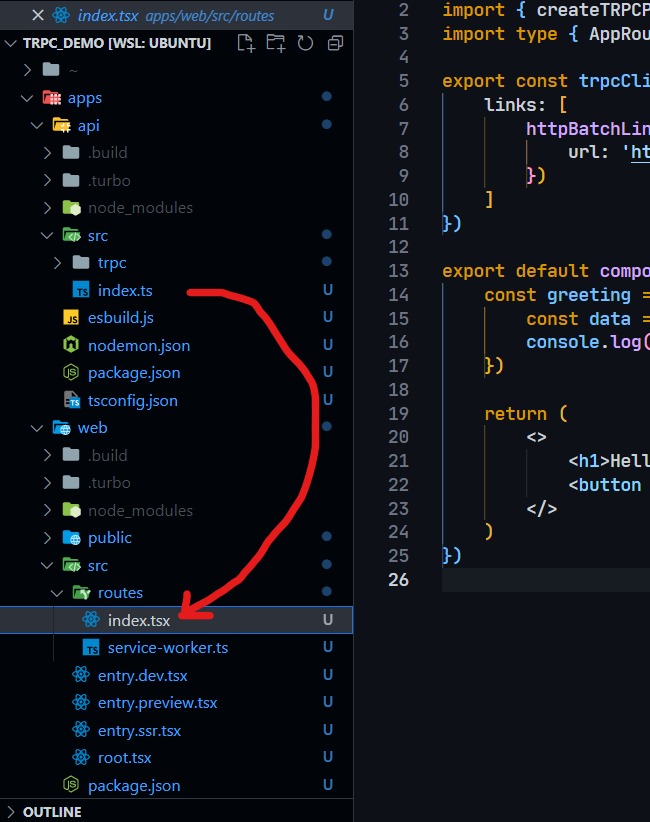Select index.tsx under routes
Screen dimensions: 650x822
[x=176, y=620]
